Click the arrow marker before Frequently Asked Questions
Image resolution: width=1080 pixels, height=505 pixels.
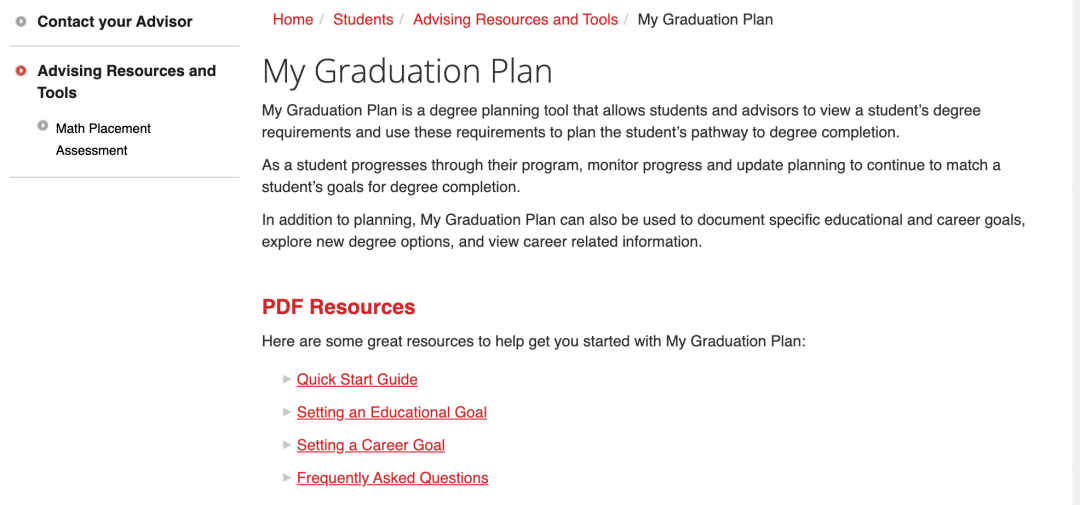tap(287, 477)
